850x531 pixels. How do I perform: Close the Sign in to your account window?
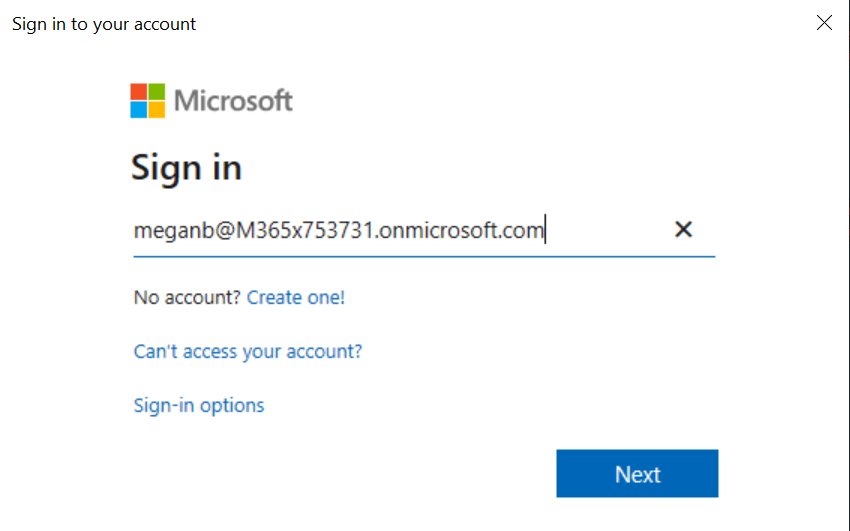(x=824, y=23)
